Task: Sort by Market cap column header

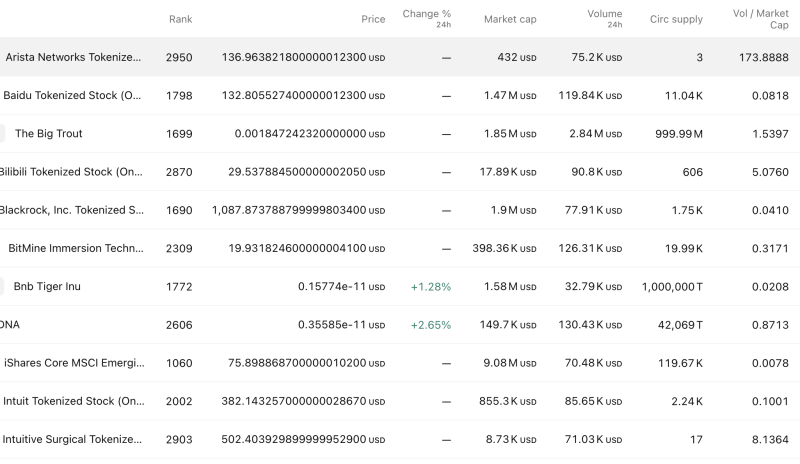Action: point(510,19)
